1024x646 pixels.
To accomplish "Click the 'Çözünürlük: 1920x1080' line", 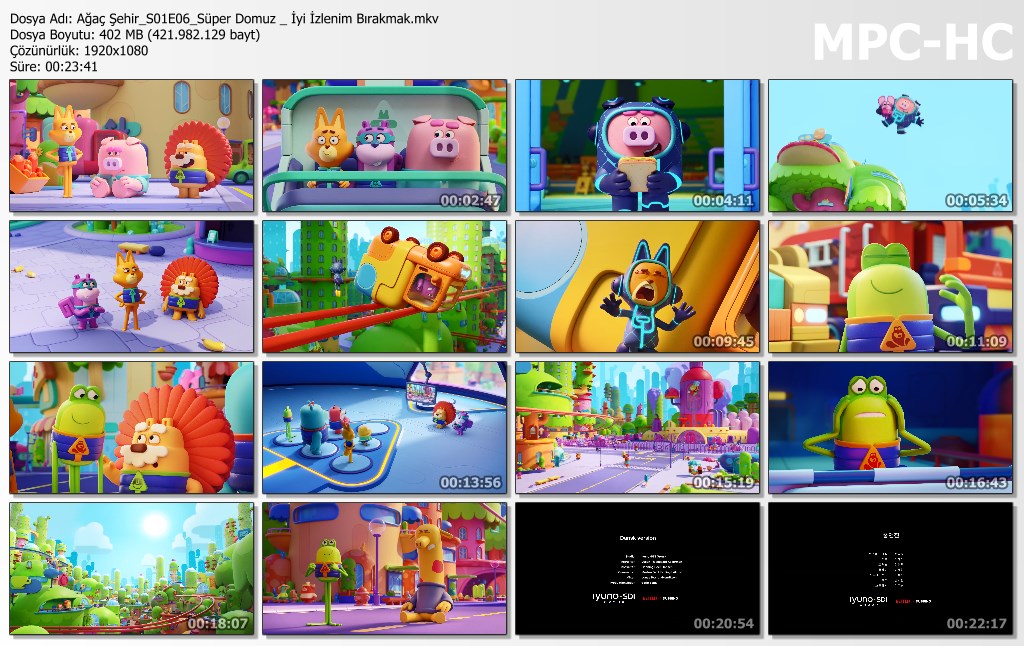I will [79, 50].
